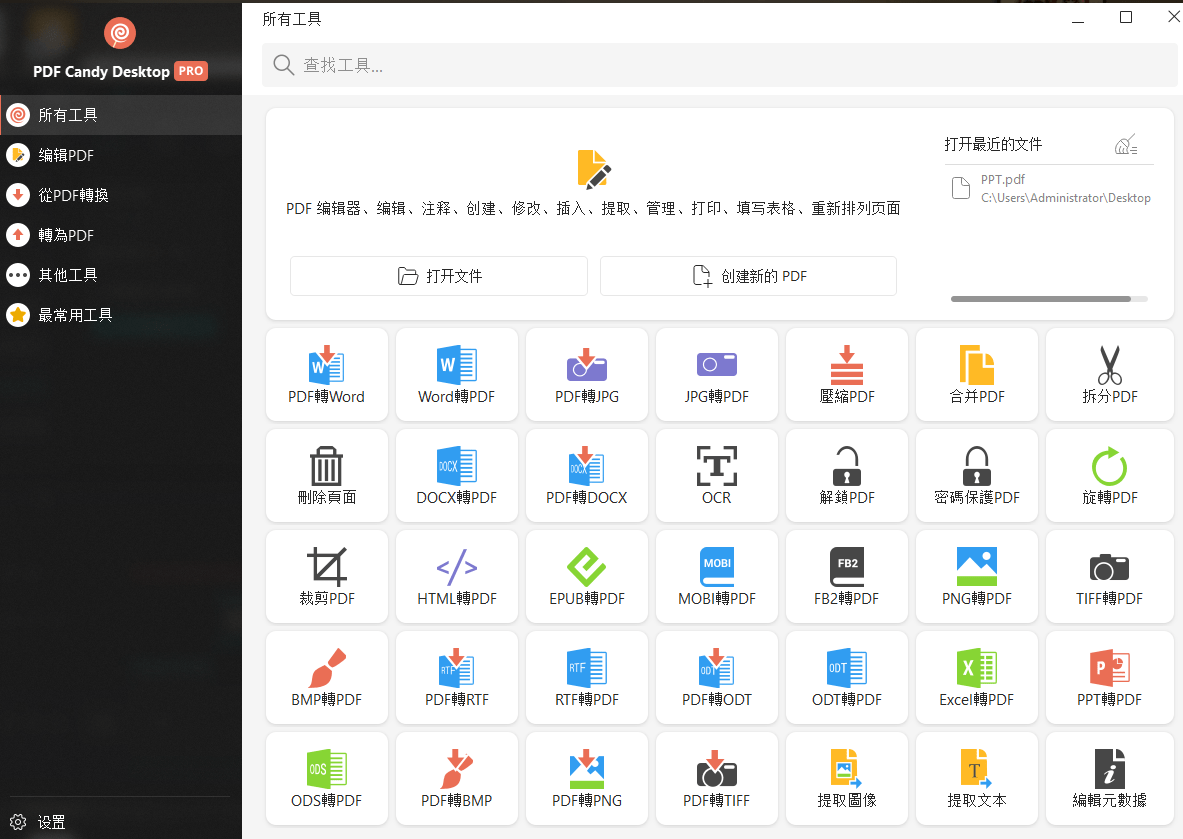Select the 裁剪PDF crop tool
Viewport: 1183px width, 839px height.
point(326,577)
